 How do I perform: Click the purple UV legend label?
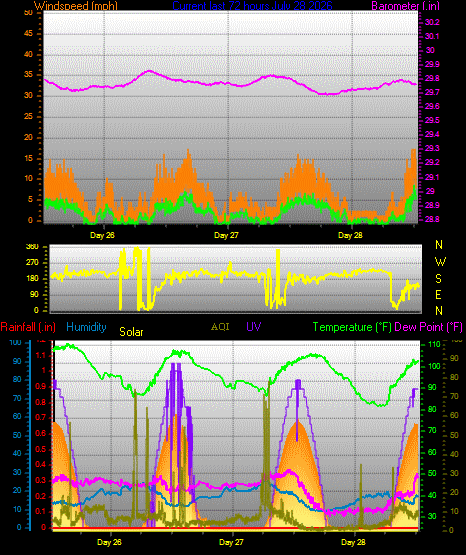pyautogui.click(x=254, y=326)
